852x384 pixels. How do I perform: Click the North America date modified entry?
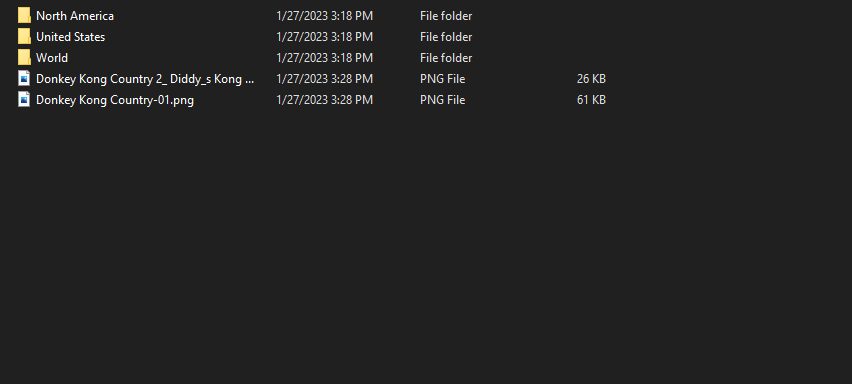coord(324,16)
